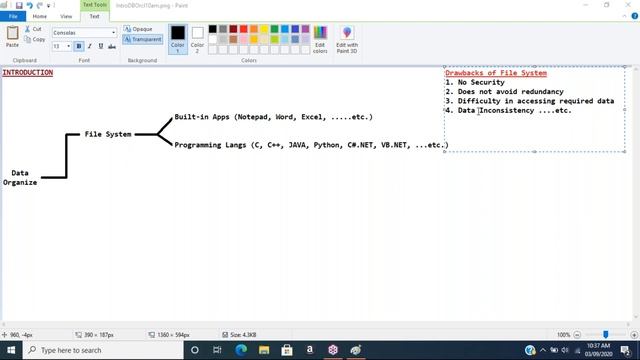
Task: Click the zoom slider handle
Action: (606, 335)
